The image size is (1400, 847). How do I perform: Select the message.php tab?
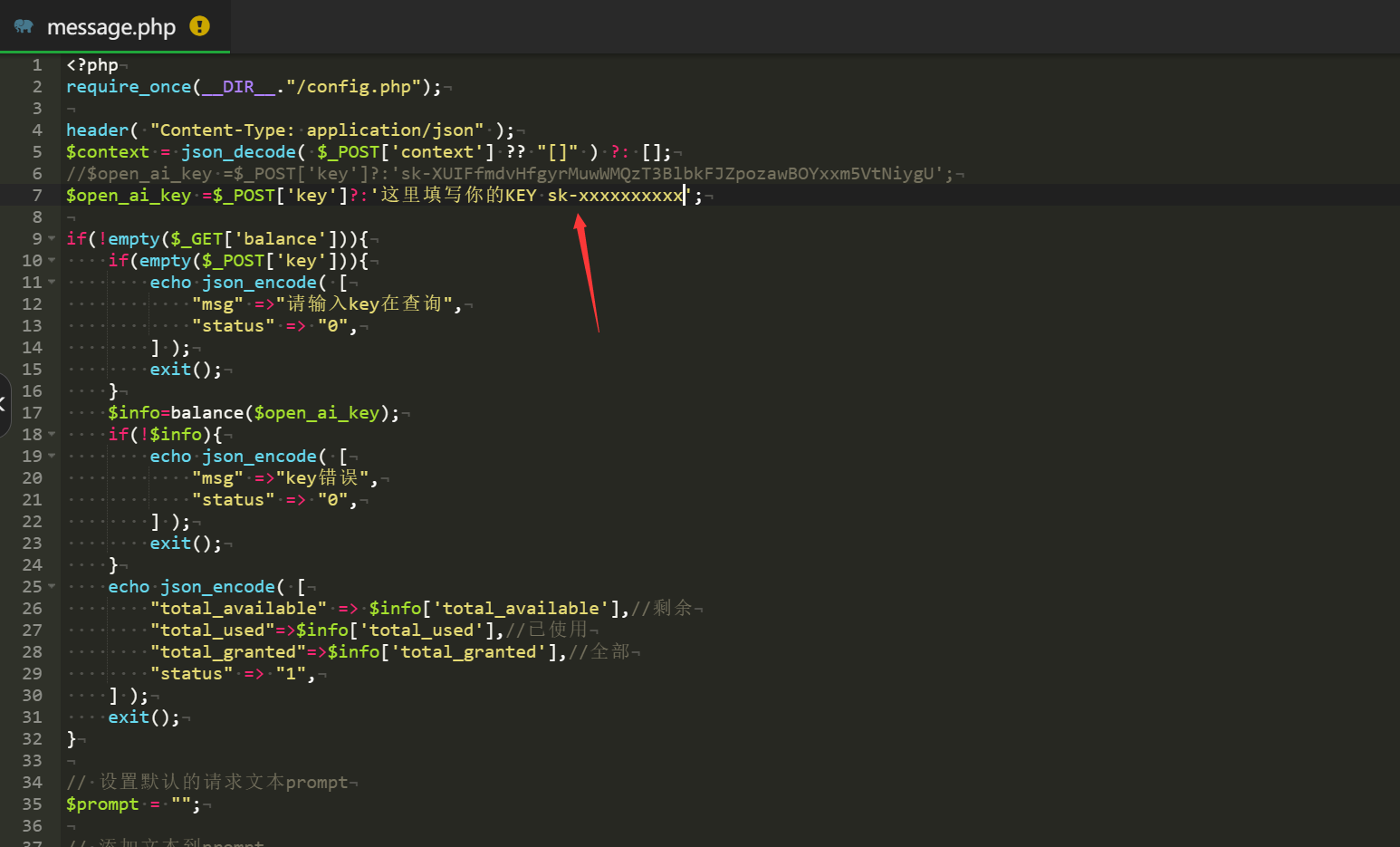pyautogui.click(x=111, y=27)
